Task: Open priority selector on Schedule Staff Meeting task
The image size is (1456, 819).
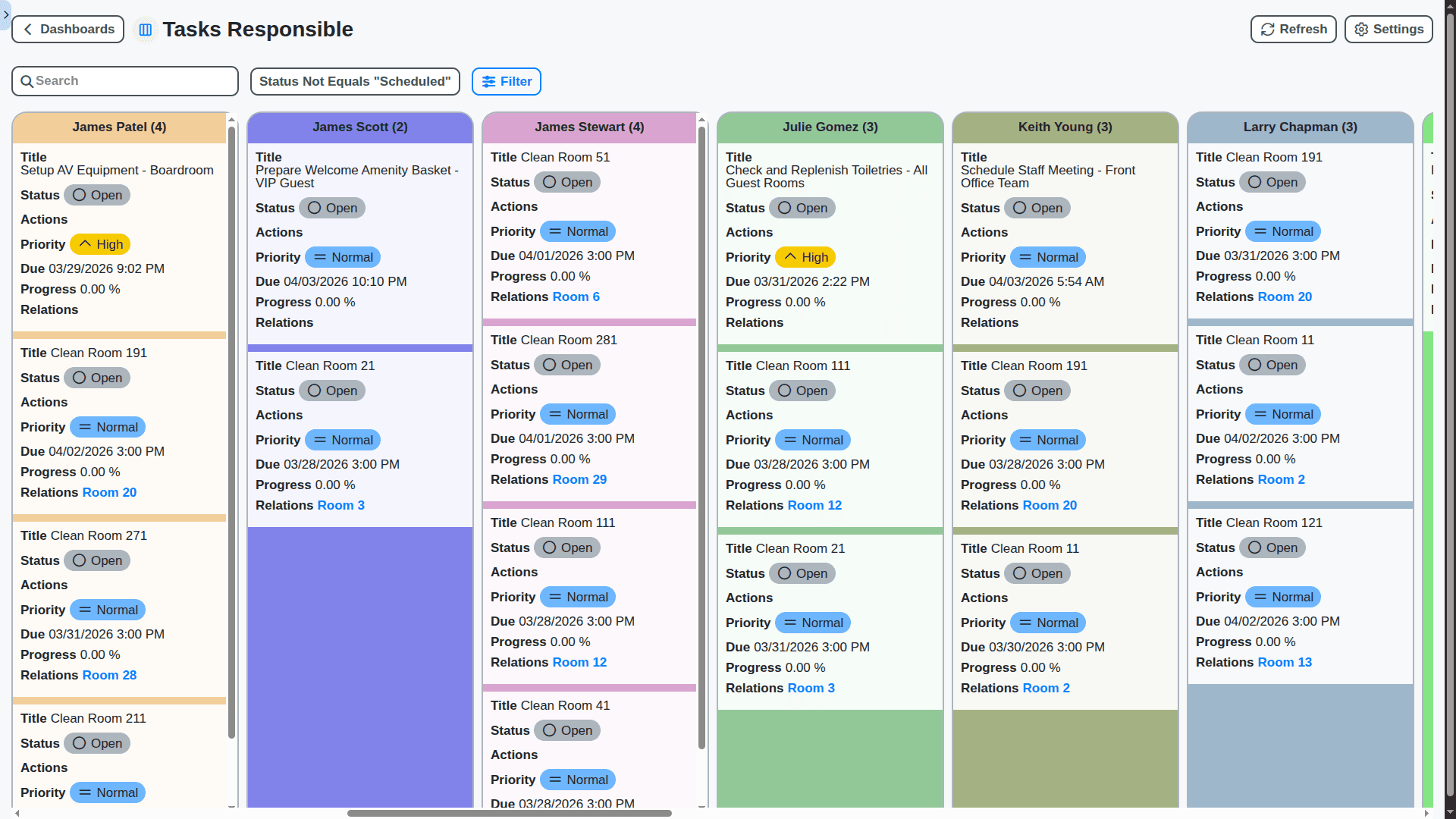Action: 1048,257
